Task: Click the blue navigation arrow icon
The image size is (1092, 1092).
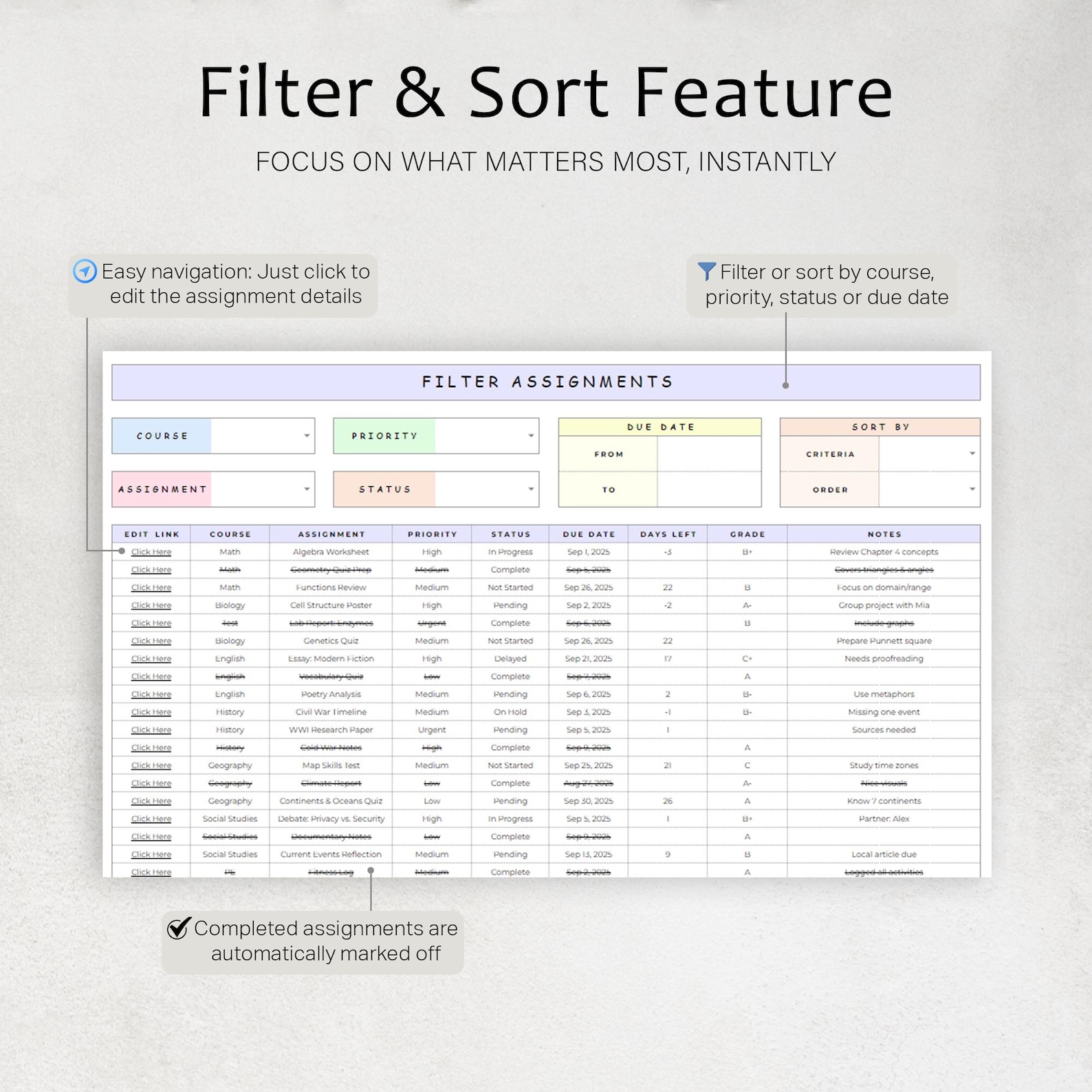Action: click(x=85, y=271)
